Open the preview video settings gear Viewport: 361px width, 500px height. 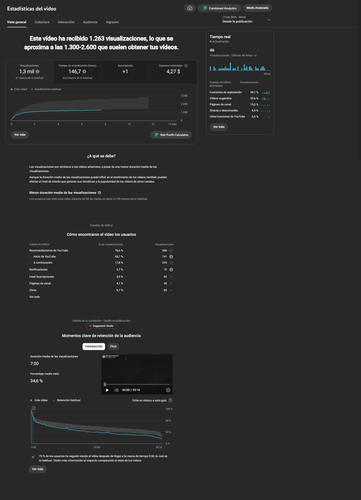pyautogui.click(x=168, y=390)
